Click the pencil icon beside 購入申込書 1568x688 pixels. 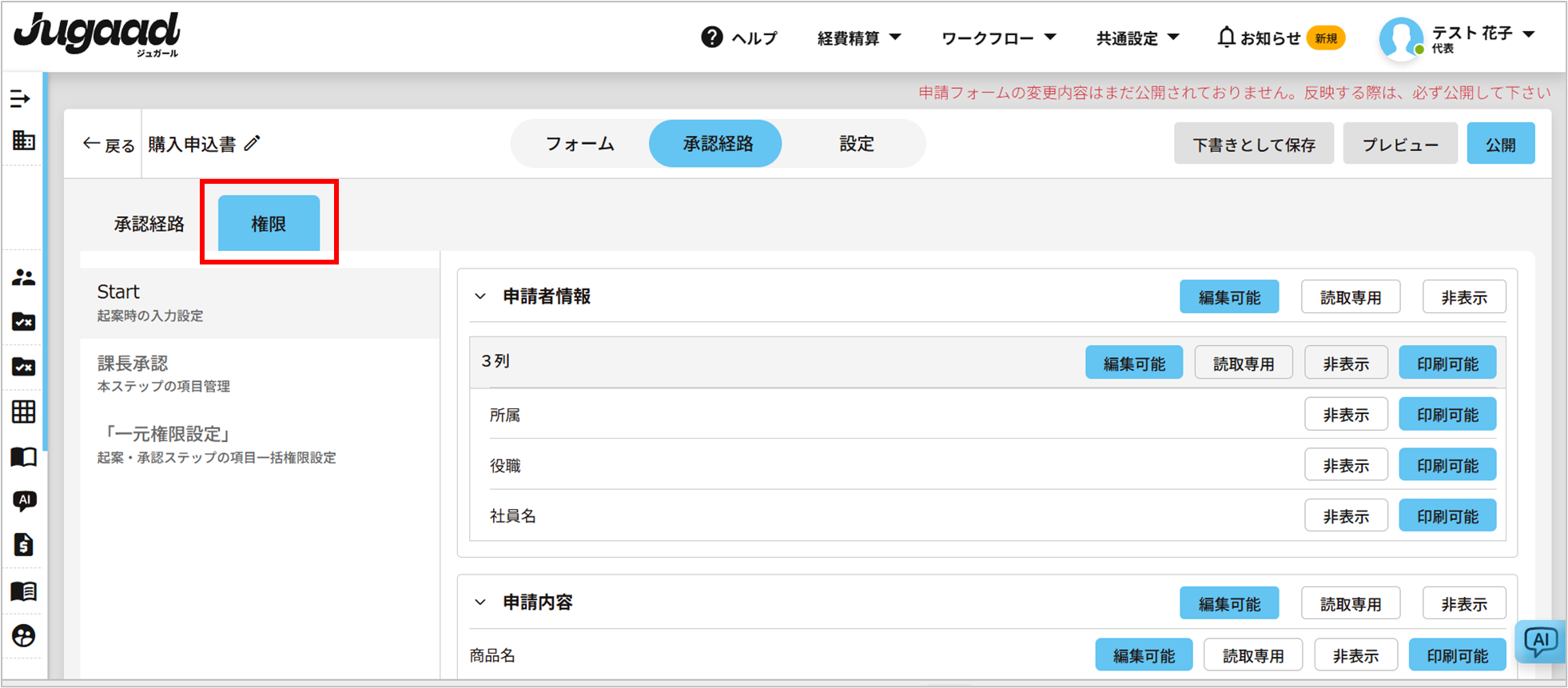pyautogui.click(x=253, y=144)
